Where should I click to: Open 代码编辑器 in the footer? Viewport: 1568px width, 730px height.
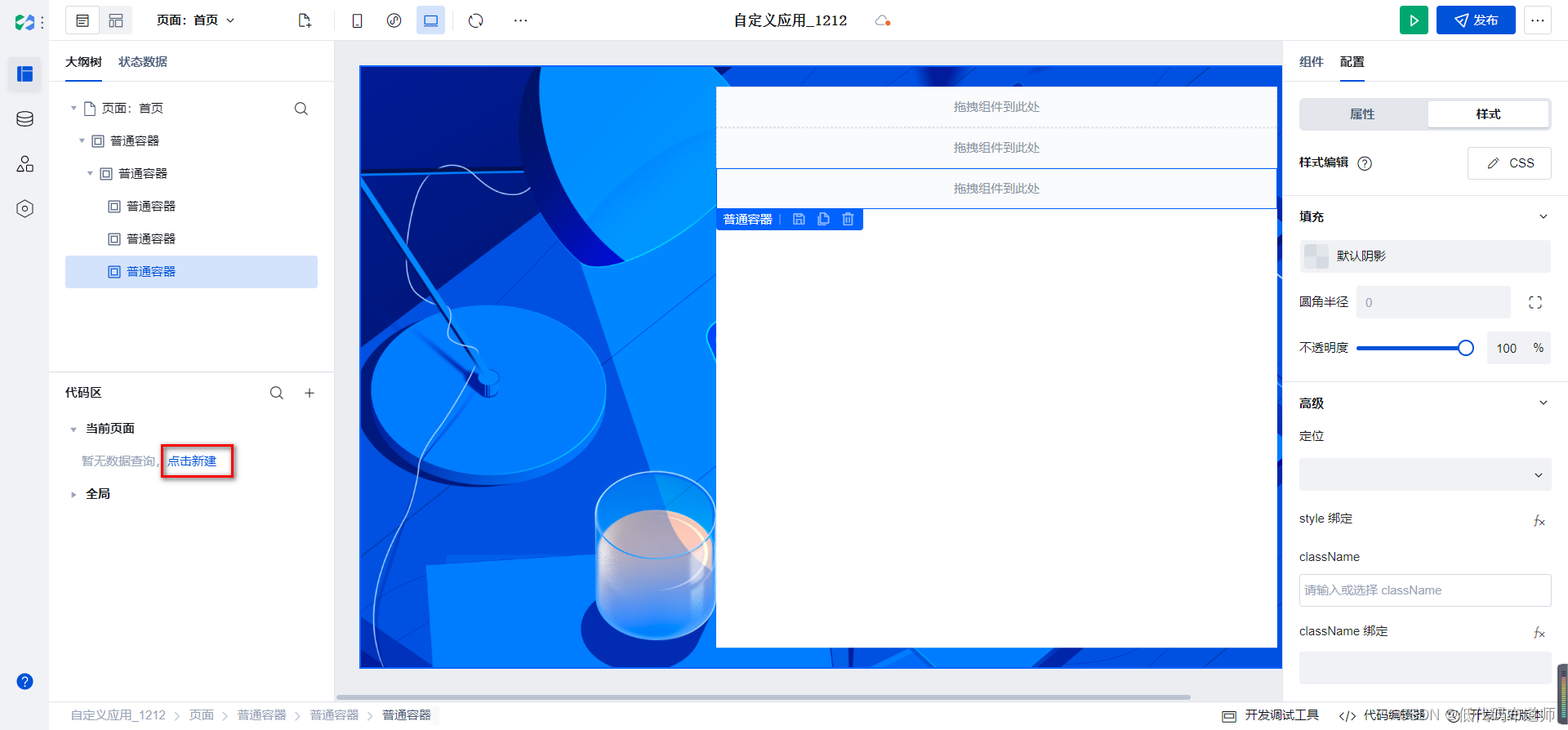(1383, 715)
